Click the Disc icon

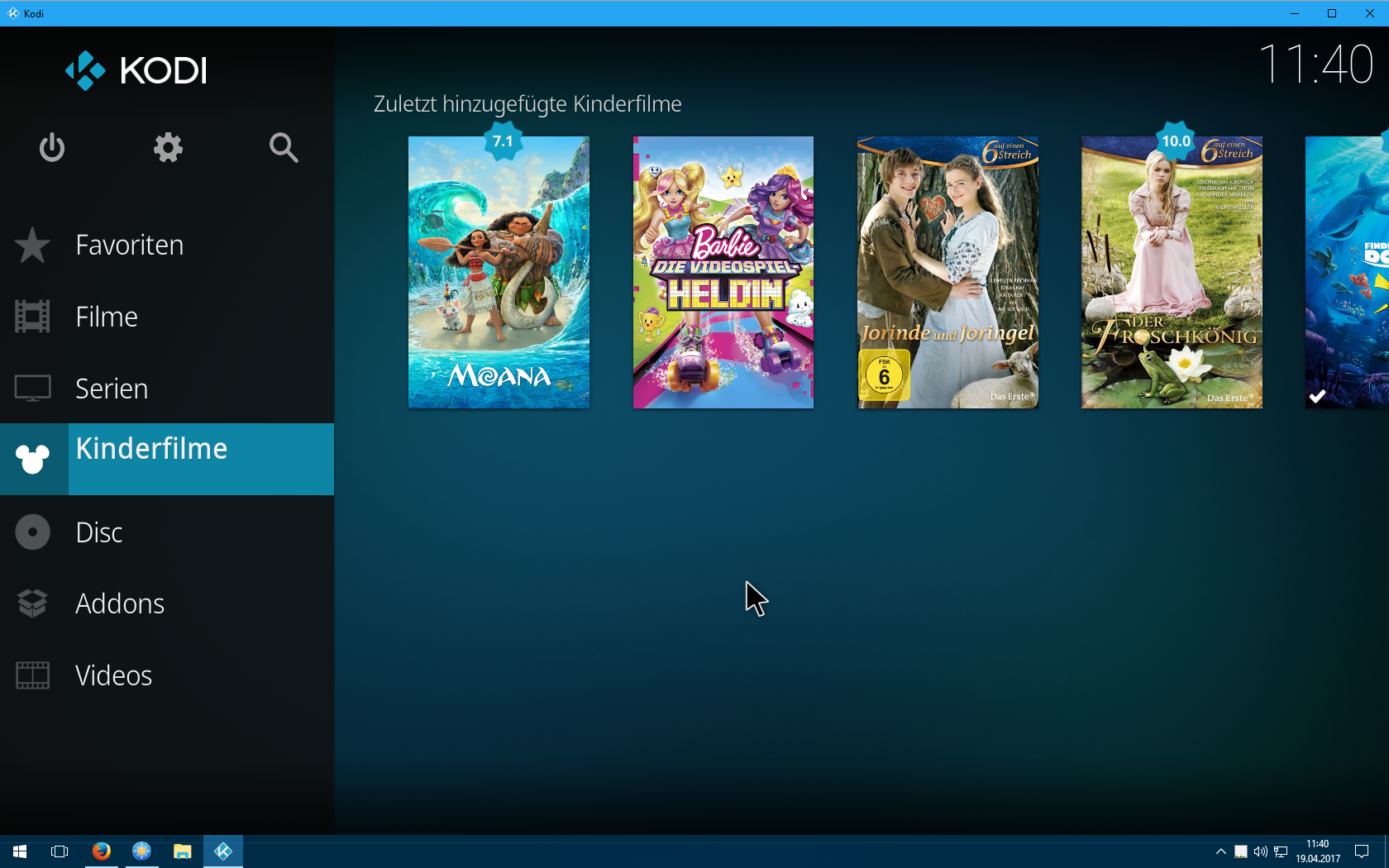click(x=33, y=532)
